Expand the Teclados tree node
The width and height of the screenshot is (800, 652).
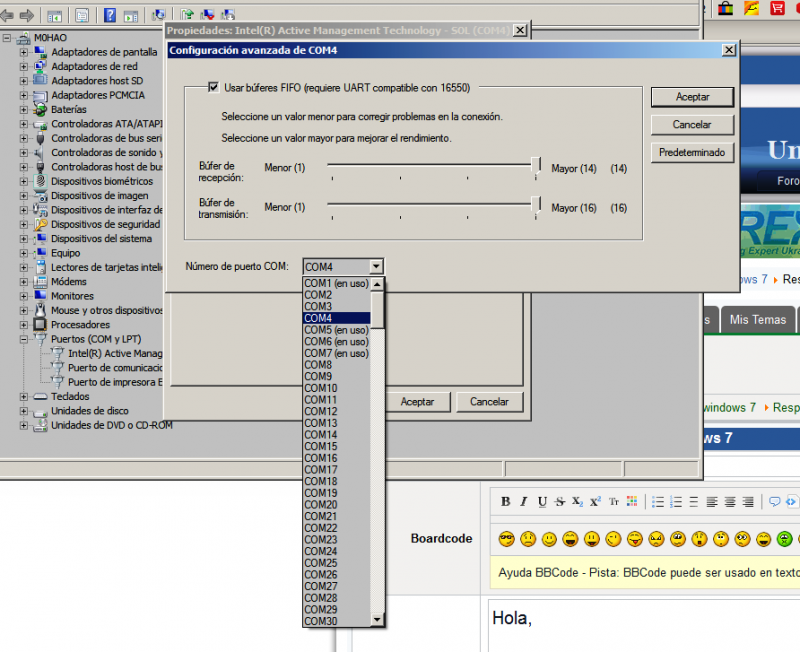tap(23, 396)
